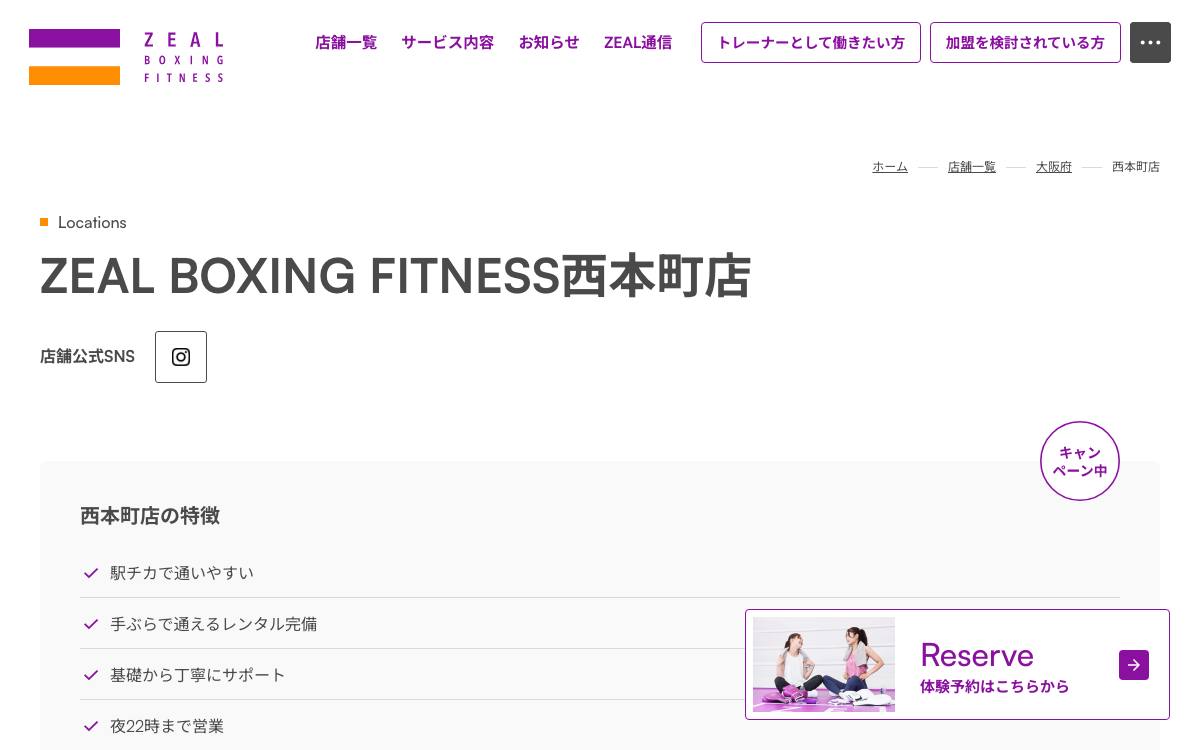Open the store's Instagram icon
This screenshot has height=750, width=1200.
pyautogui.click(x=181, y=357)
